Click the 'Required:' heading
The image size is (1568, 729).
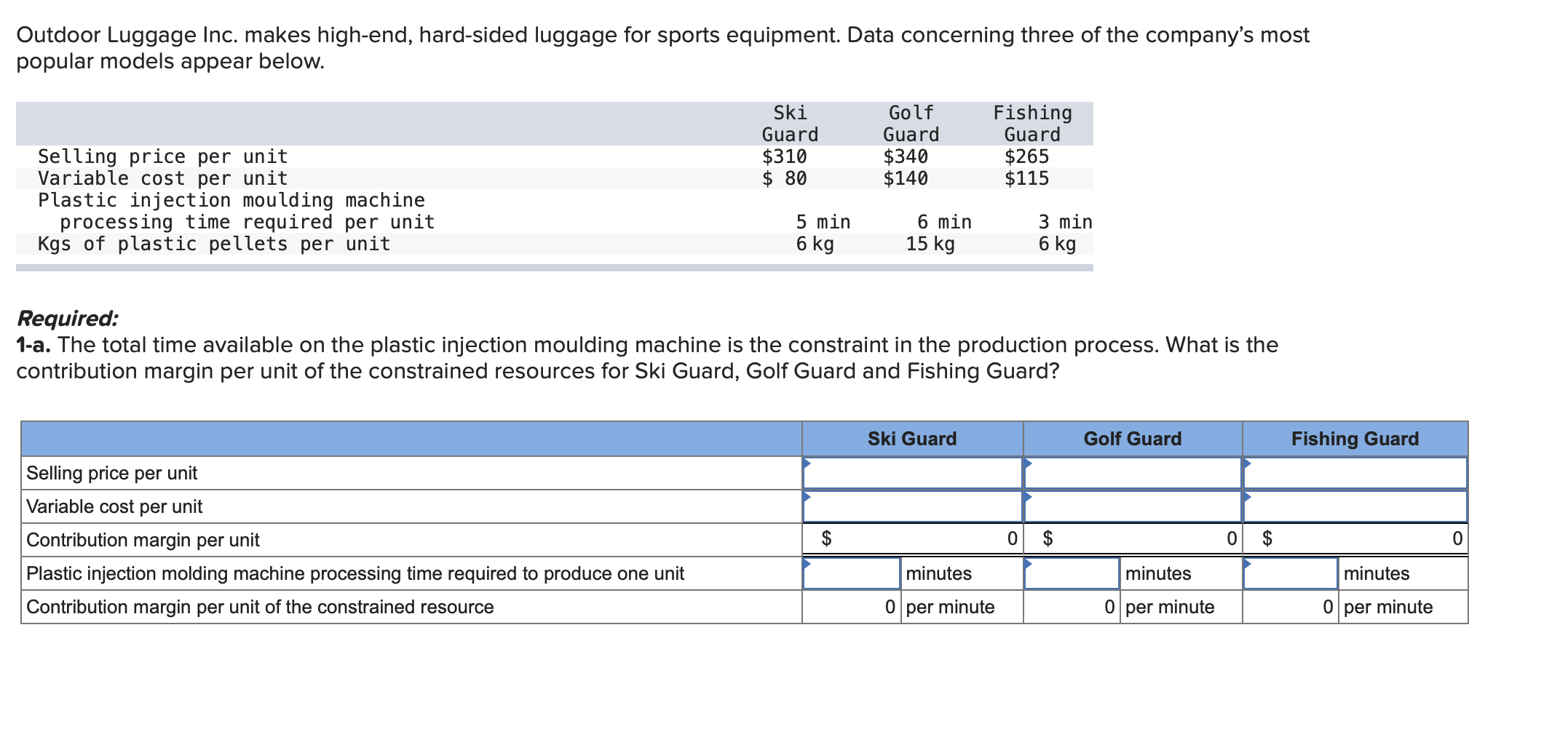pyautogui.click(x=67, y=319)
